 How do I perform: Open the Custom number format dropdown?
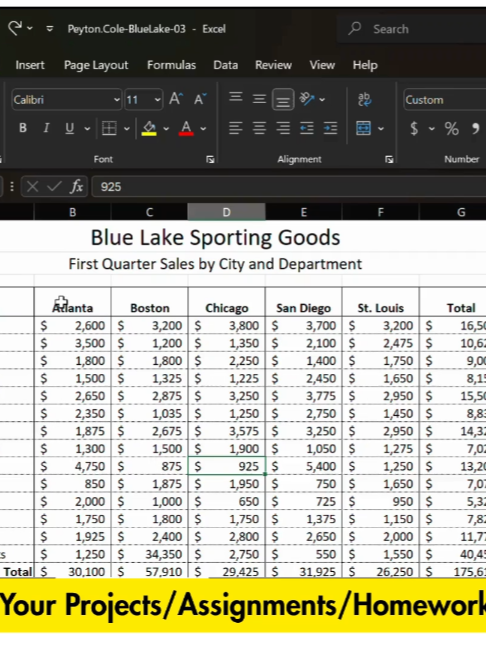pyautogui.click(x=445, y=100)
